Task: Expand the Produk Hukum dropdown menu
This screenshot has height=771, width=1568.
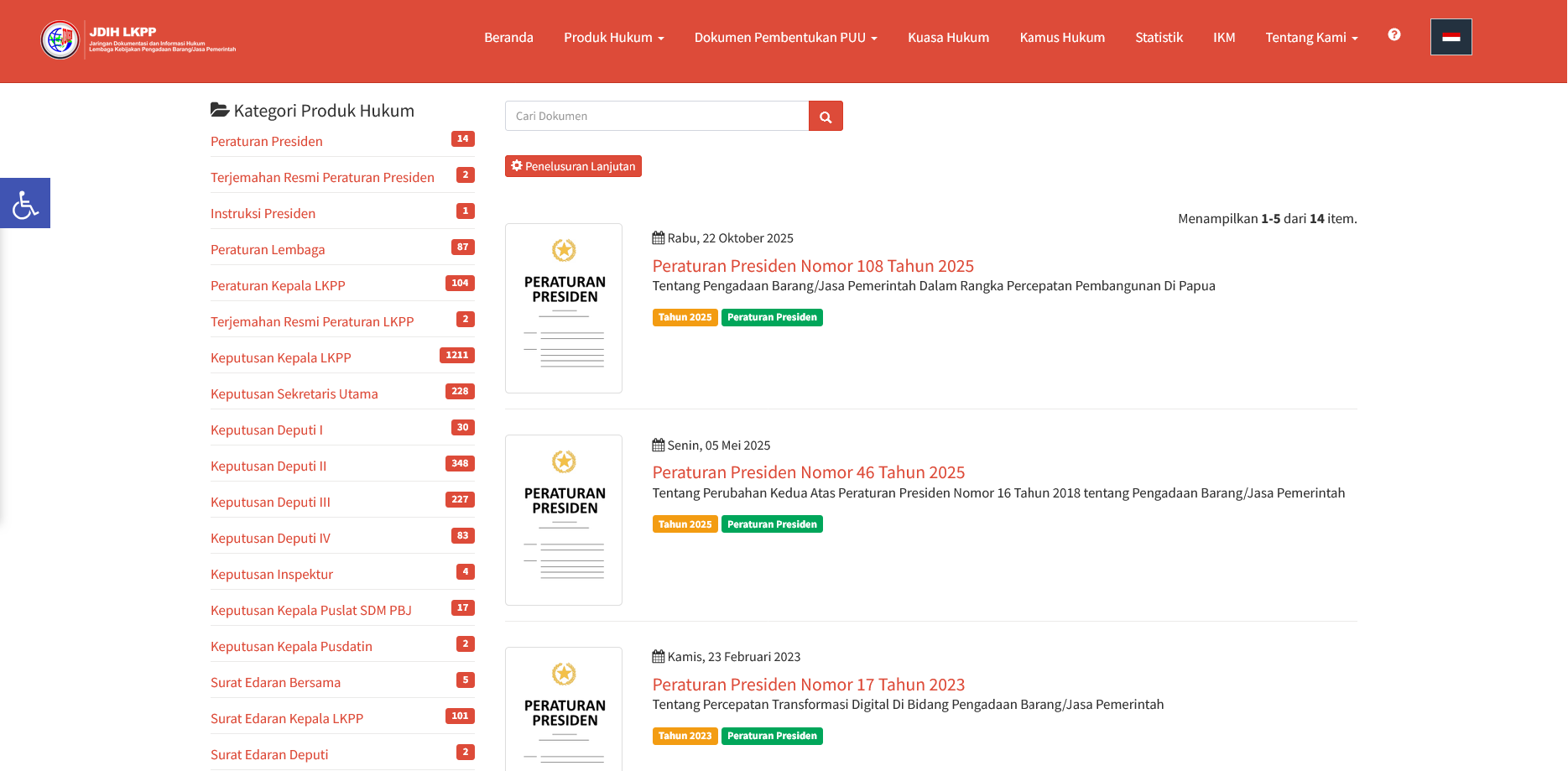Action: click(x=614, y=38)
